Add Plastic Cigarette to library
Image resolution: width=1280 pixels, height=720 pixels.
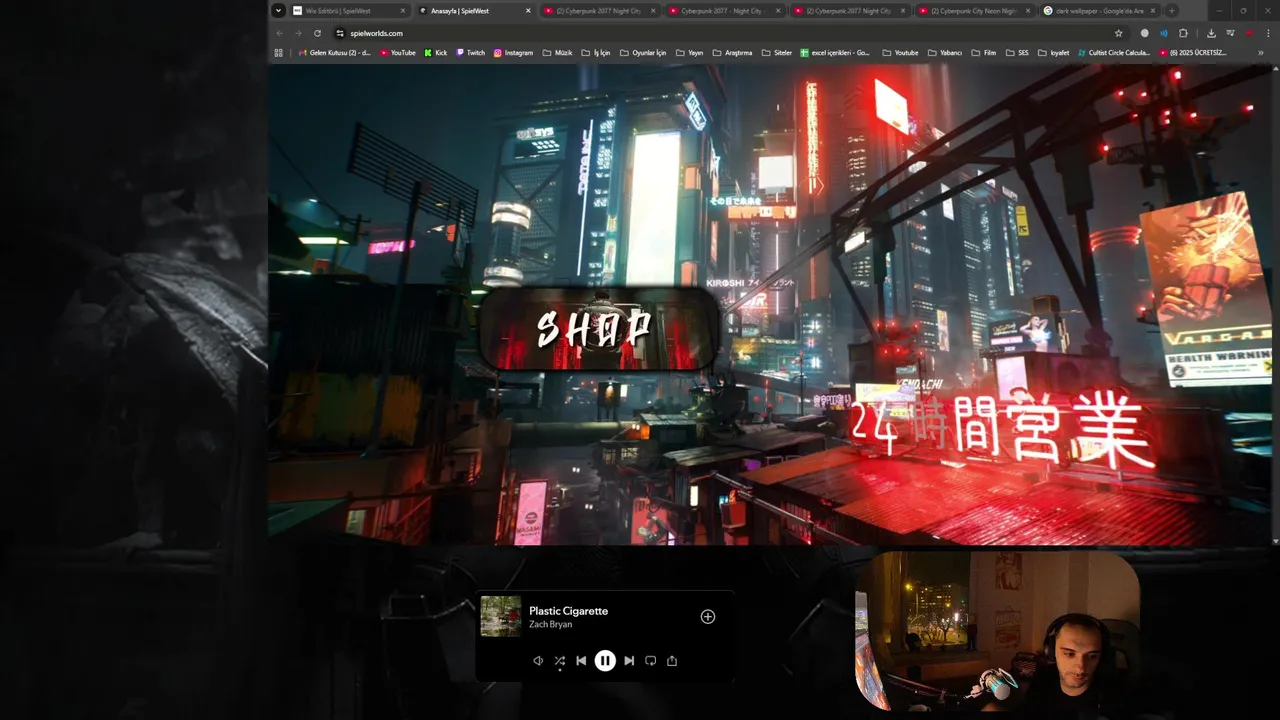point(708,616)
